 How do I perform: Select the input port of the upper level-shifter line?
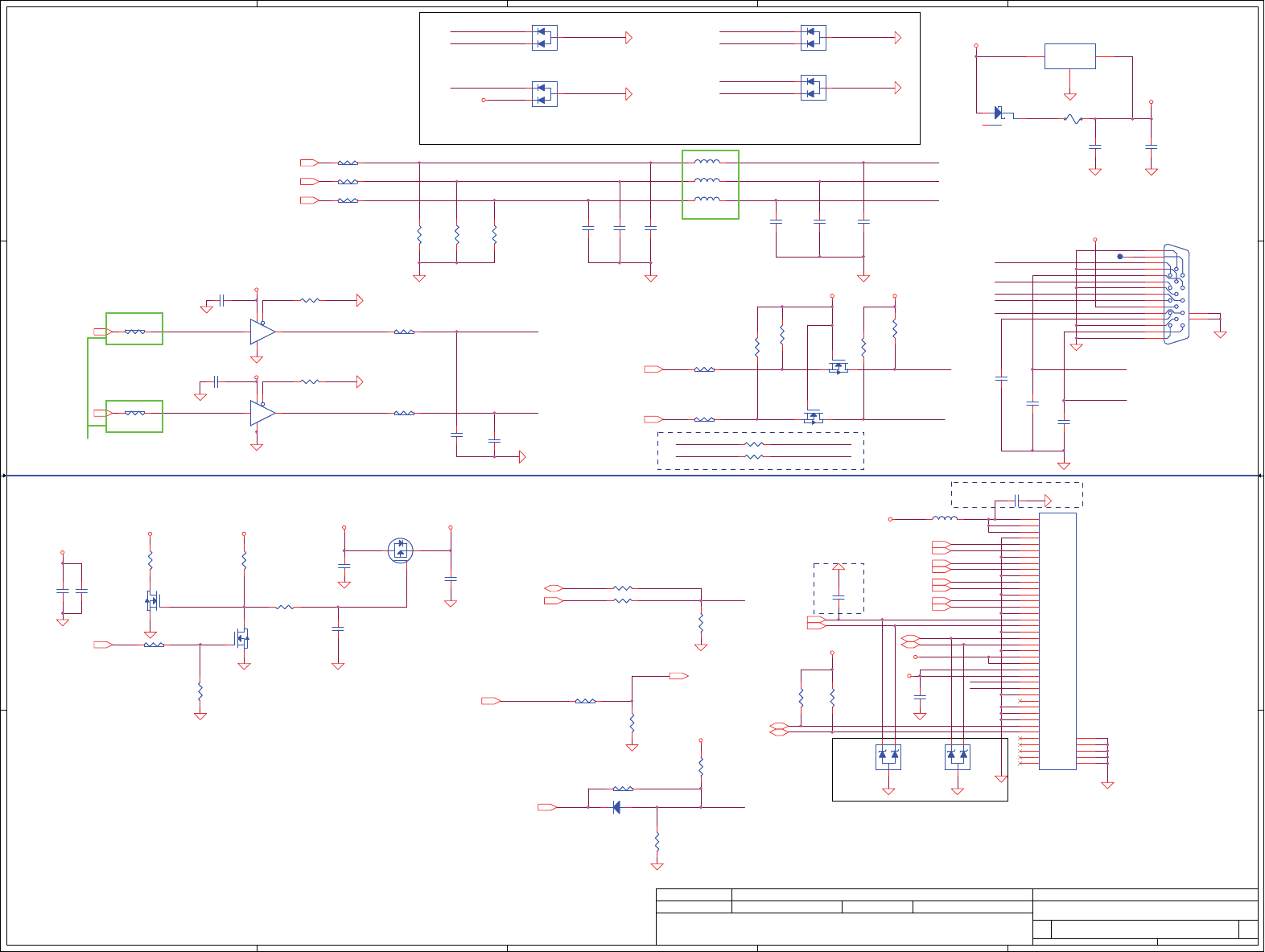click(653, 369)
